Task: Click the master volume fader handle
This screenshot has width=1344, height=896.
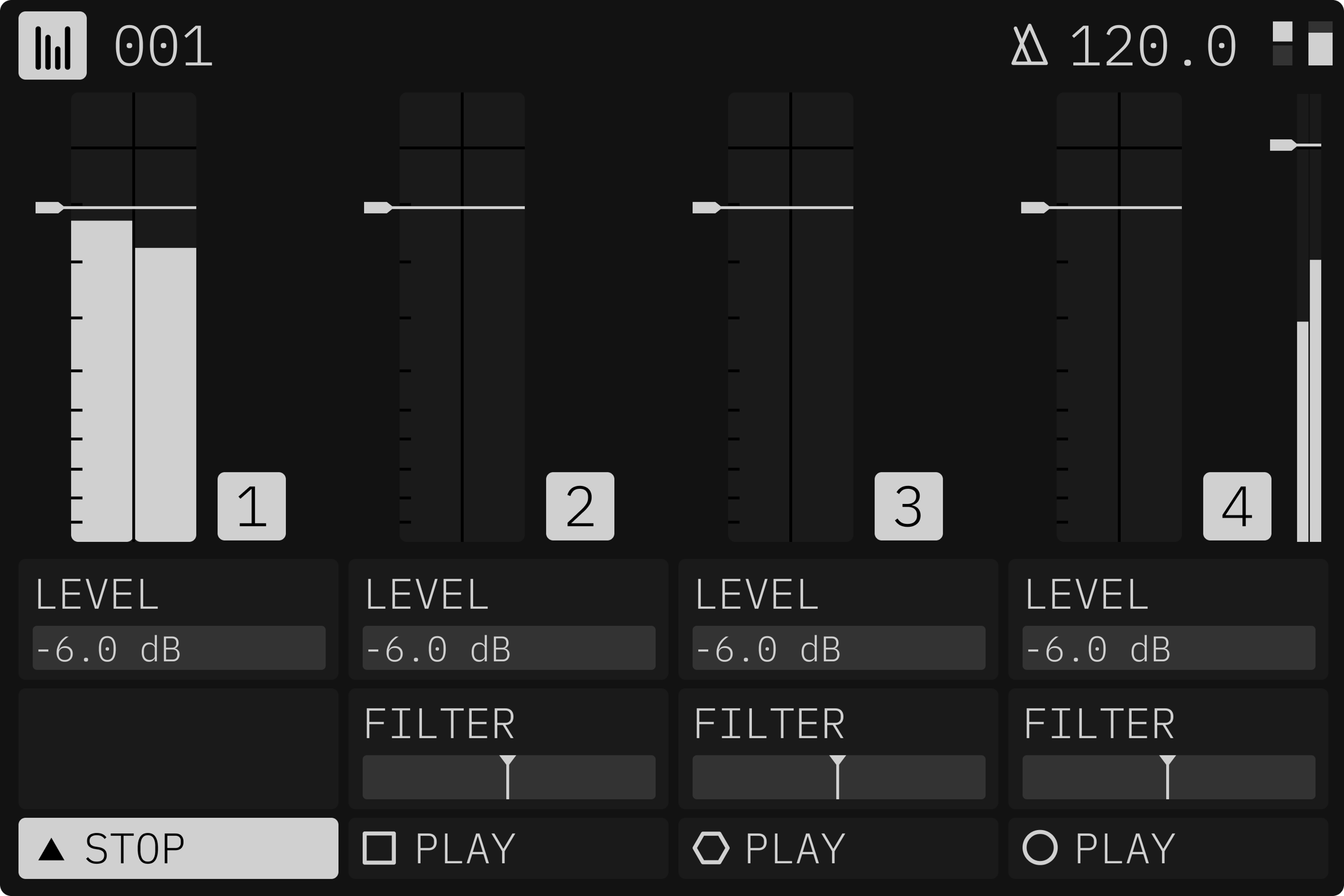Action: (1282, 145)
